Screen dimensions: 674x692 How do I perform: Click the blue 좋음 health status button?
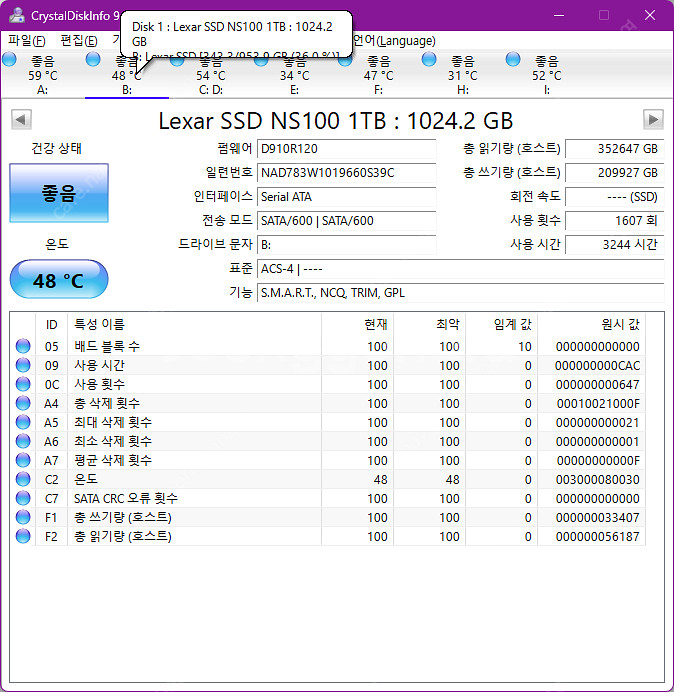pos(59,193)
